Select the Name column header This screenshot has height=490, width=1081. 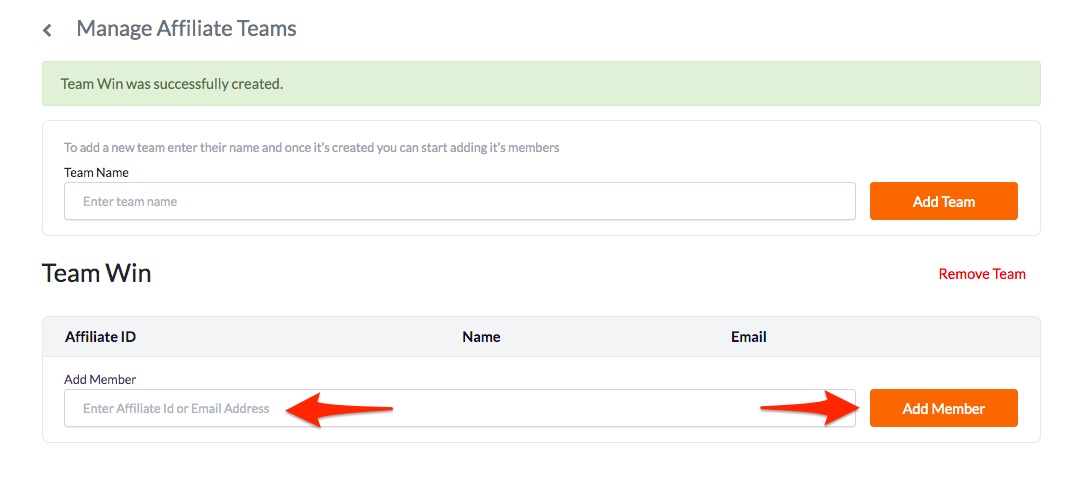[x=481, y=337]
